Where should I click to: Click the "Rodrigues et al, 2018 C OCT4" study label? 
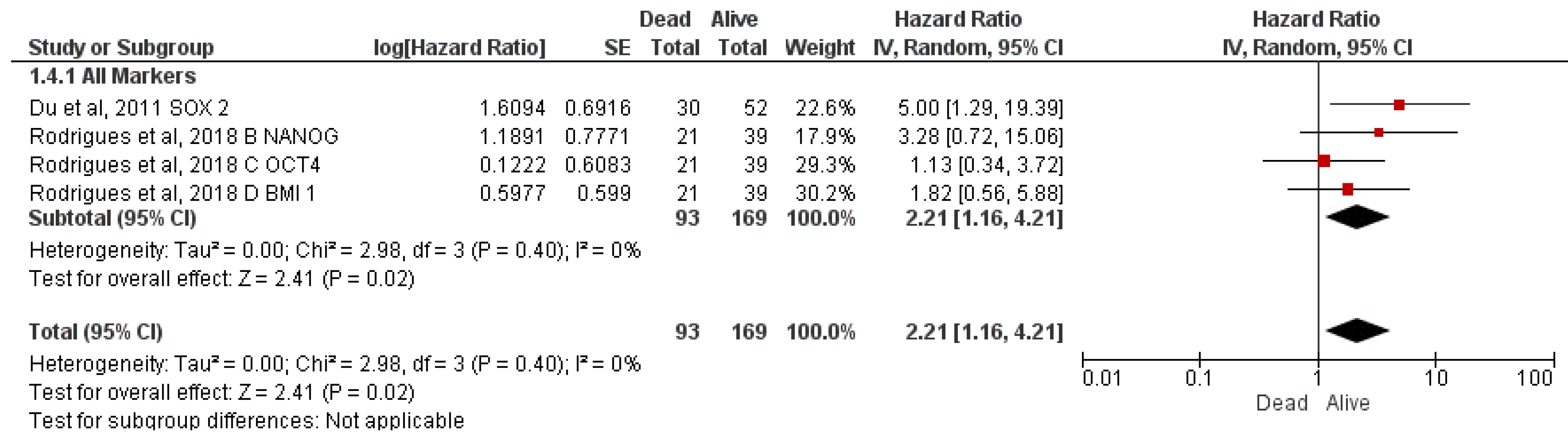[x=175, y=164]
